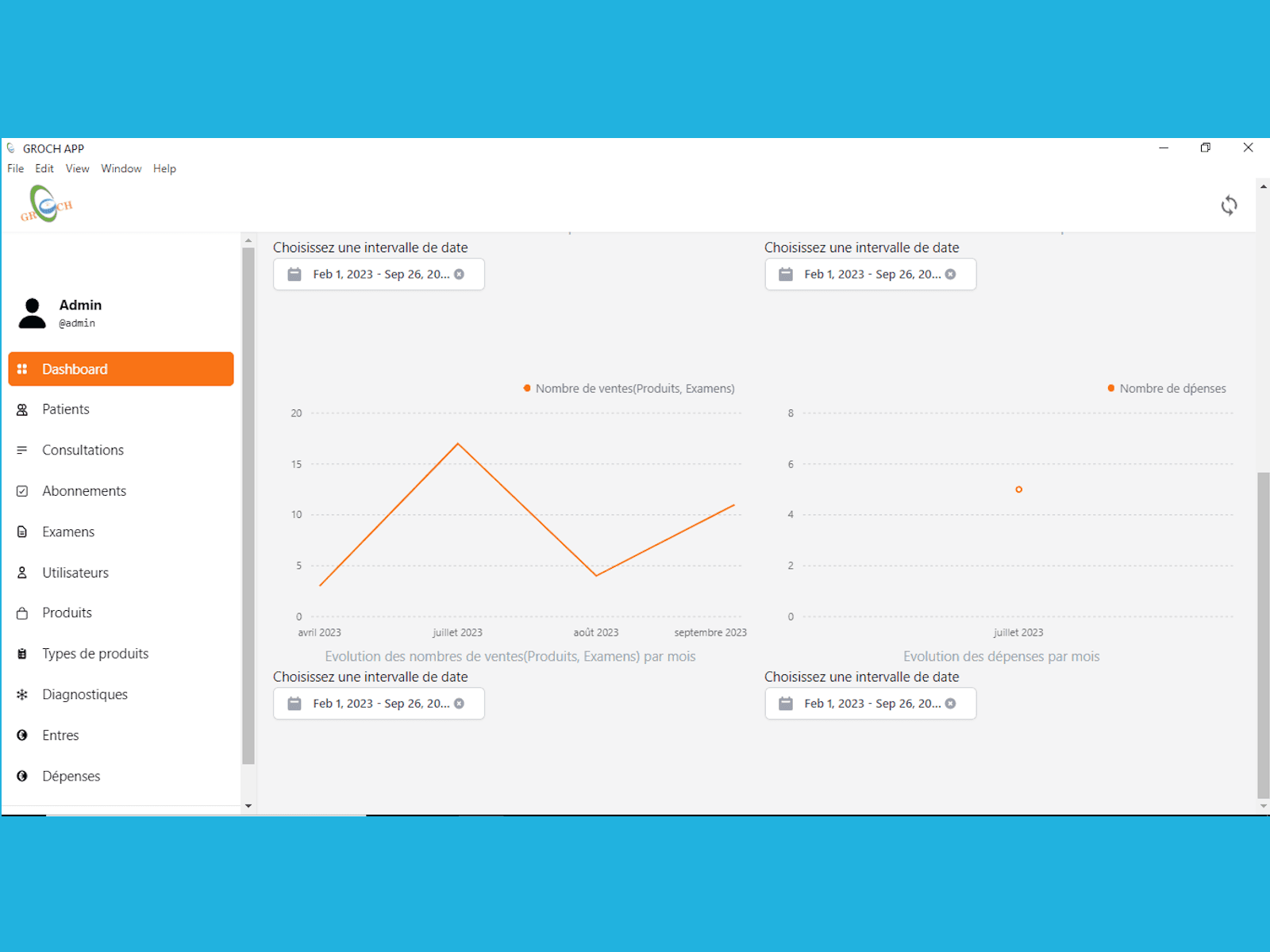Open the top-right date range picker

pyautogui.click(x=871, y=274)
